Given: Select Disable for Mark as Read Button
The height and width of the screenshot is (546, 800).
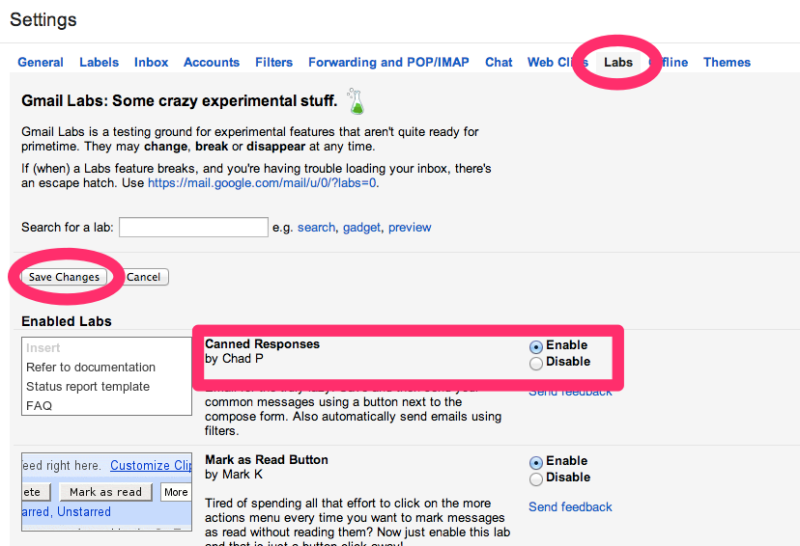Looking at the screenshot, I should 536,479.
